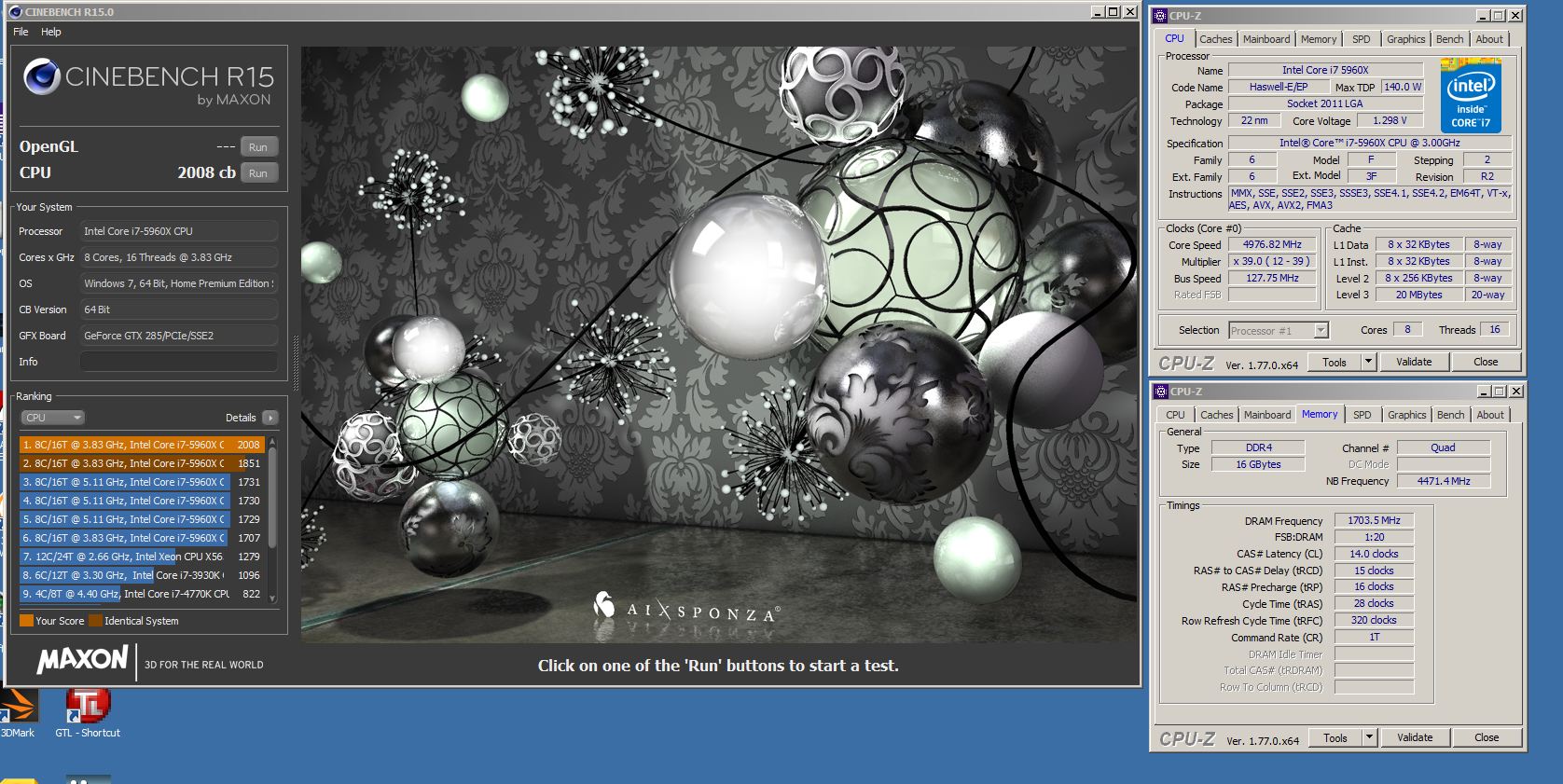The image size is (1563, 784).
Task: Click Validate in top CPU-Z window
Action: 1414,362
